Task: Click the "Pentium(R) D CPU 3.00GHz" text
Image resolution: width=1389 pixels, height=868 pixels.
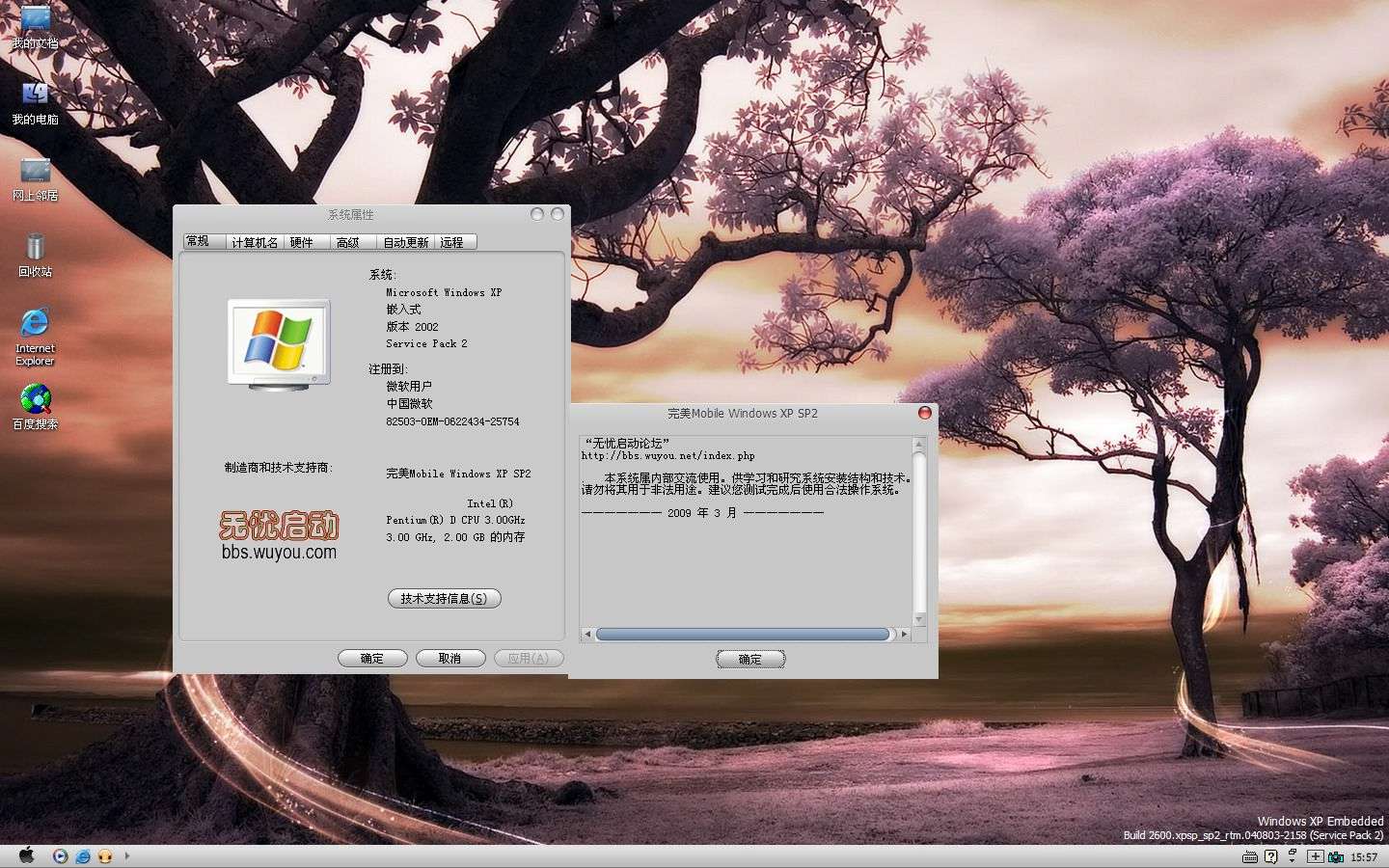Action: [x=455, y=520]
